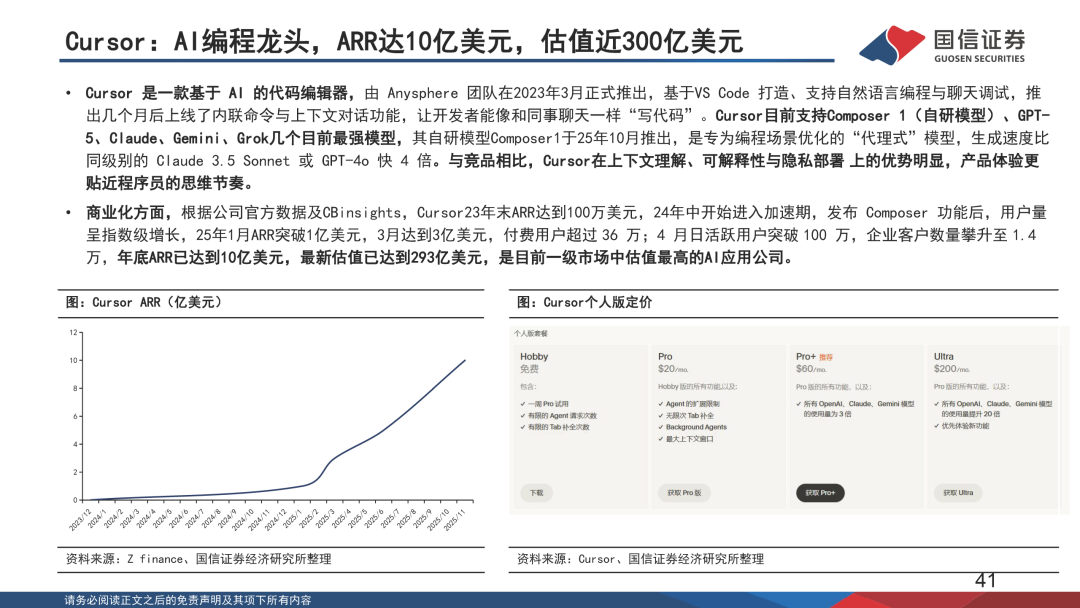Screen dimensions: 1080x608
Task: Click the source line mentioning Z finance
Action: pyautogui.click(x=198, y=559)
